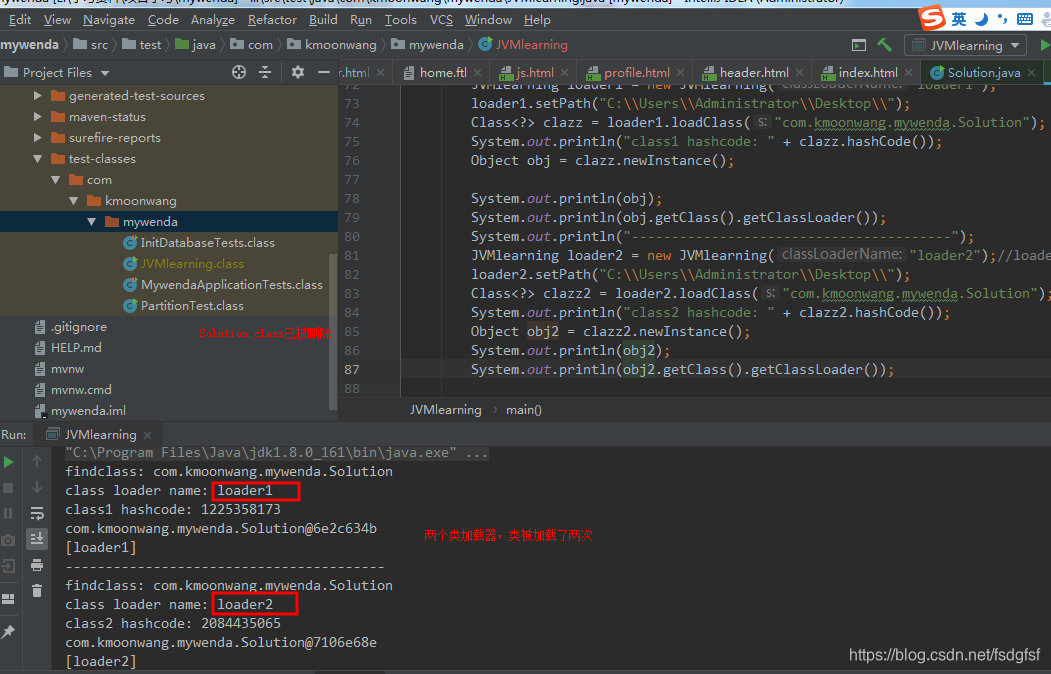Close the JVMlearning run tab

(x=147, y=435)
